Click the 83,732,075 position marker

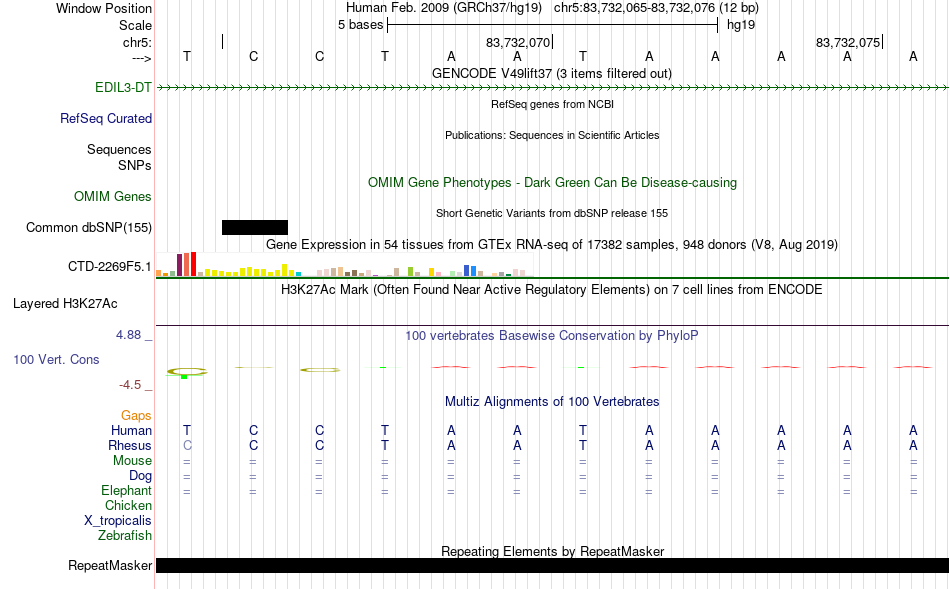coord(849,42)
